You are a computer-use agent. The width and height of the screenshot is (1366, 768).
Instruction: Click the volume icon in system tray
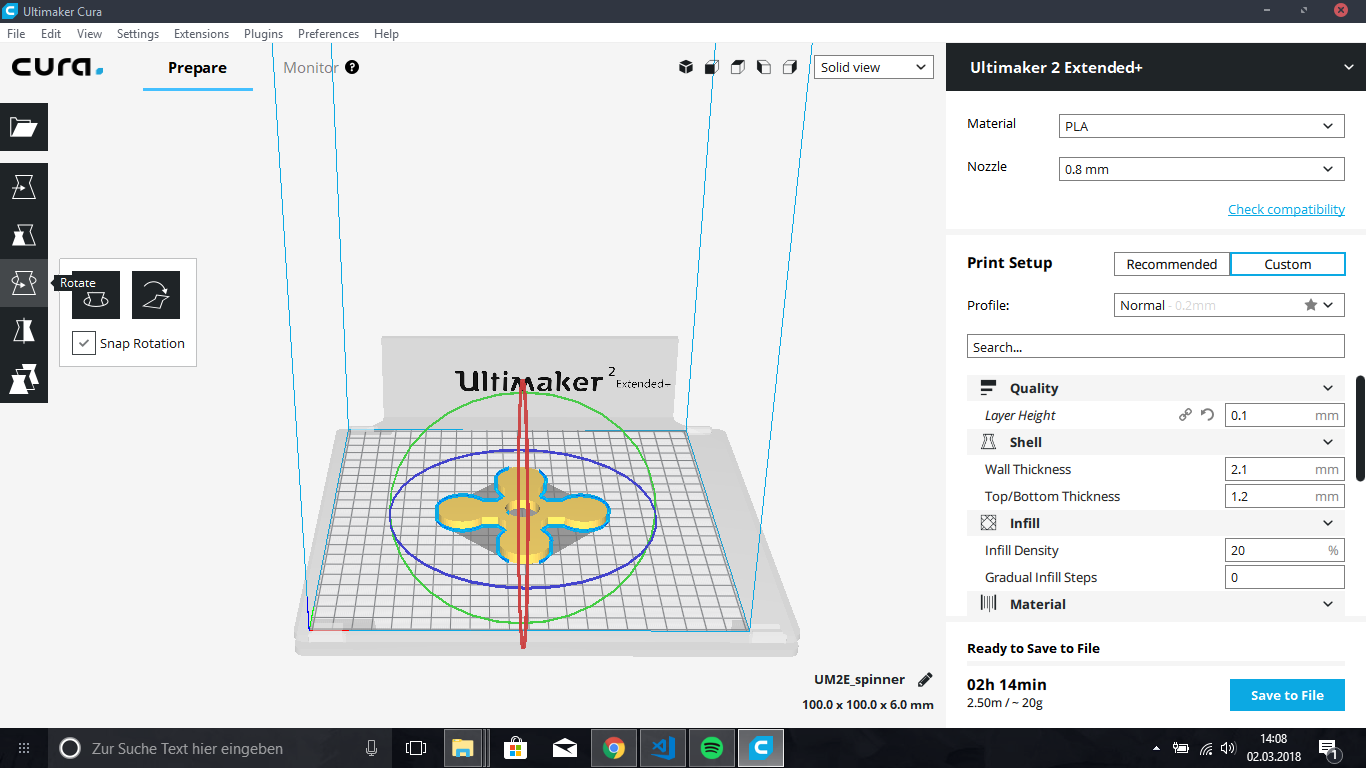(x=1228, y=748)
